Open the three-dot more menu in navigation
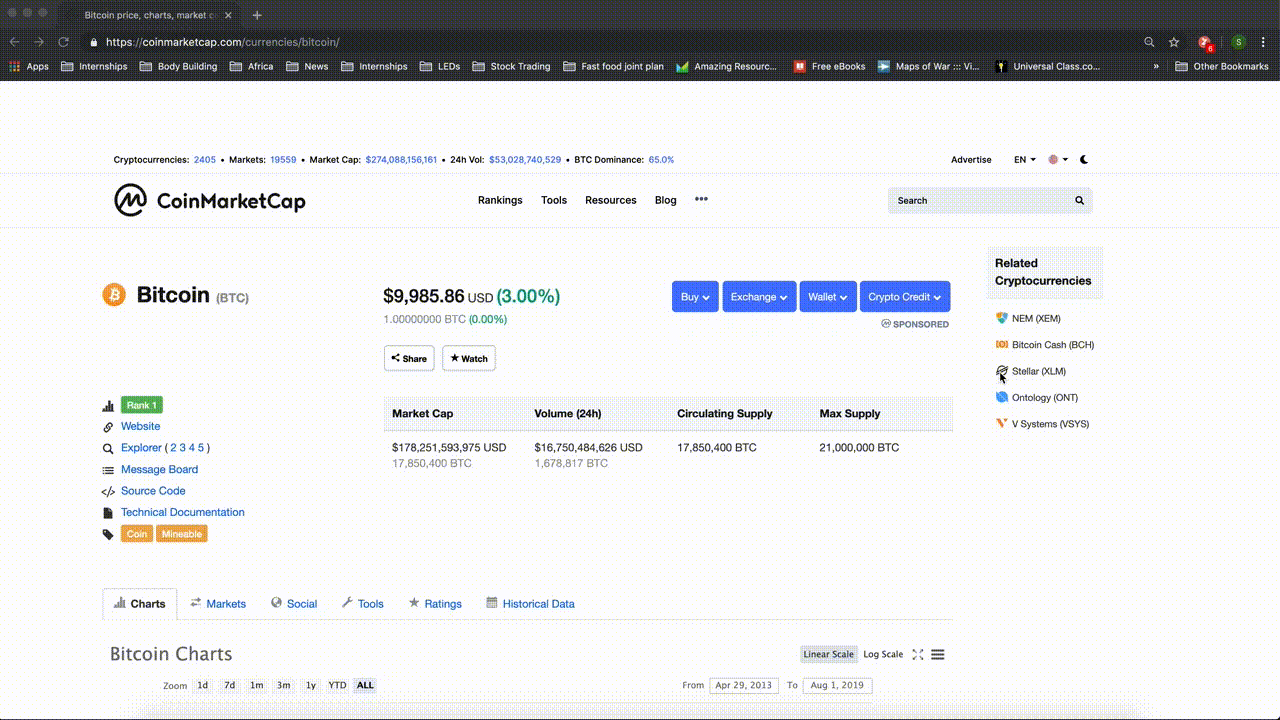 click(701, 199)
